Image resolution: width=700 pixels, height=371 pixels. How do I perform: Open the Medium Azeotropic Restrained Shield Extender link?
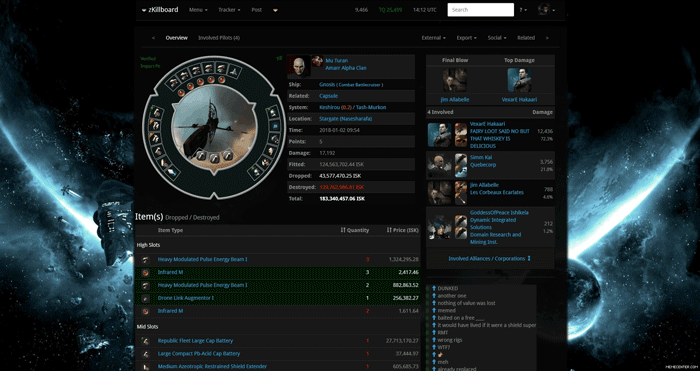click(x=212, y=367)
